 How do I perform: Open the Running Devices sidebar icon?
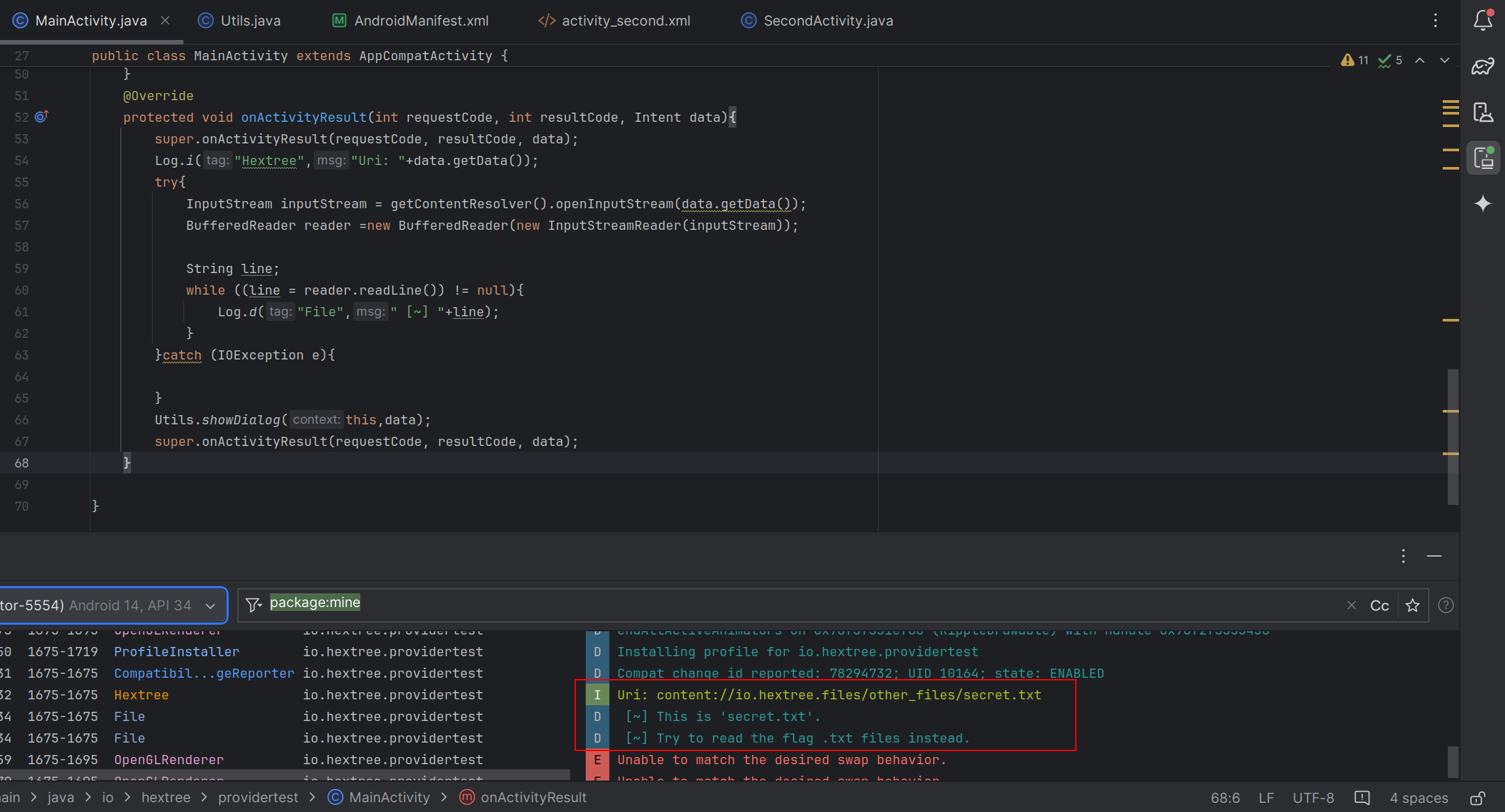(1483, 158)
